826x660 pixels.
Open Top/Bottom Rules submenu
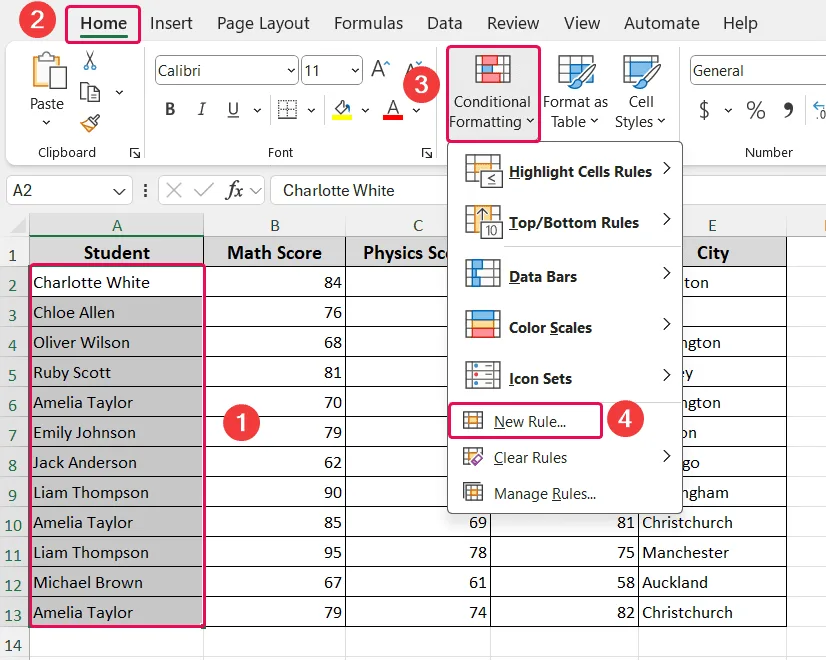(565, 222)
